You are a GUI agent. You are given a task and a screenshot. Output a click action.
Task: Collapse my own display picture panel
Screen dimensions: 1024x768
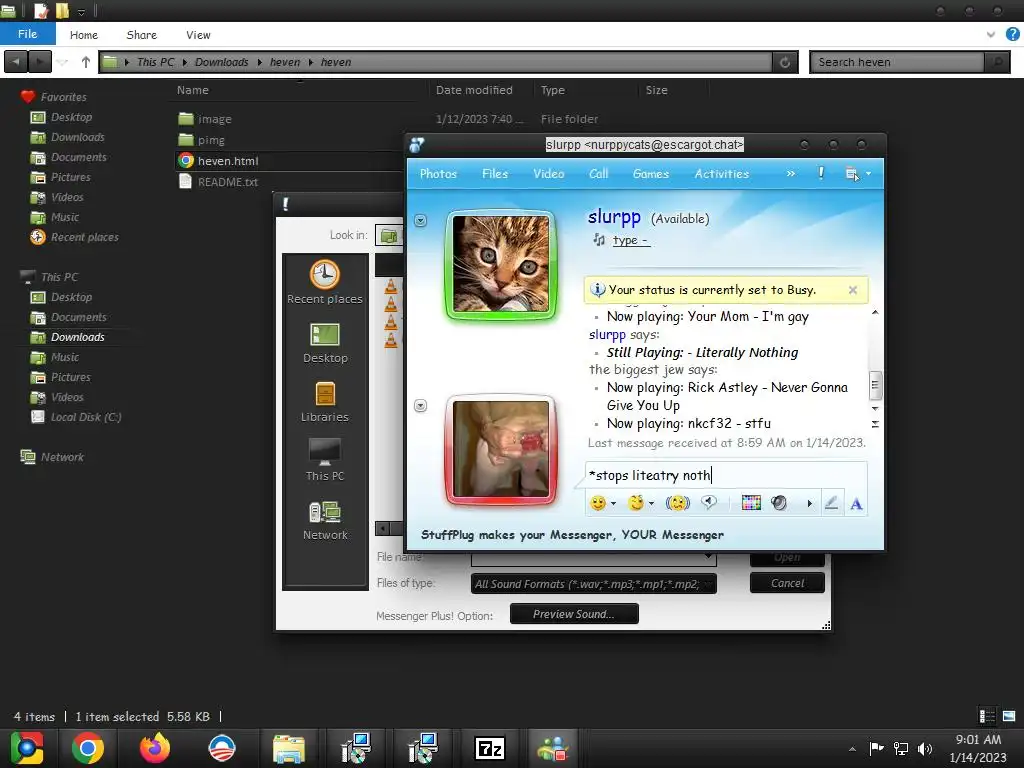421,406
